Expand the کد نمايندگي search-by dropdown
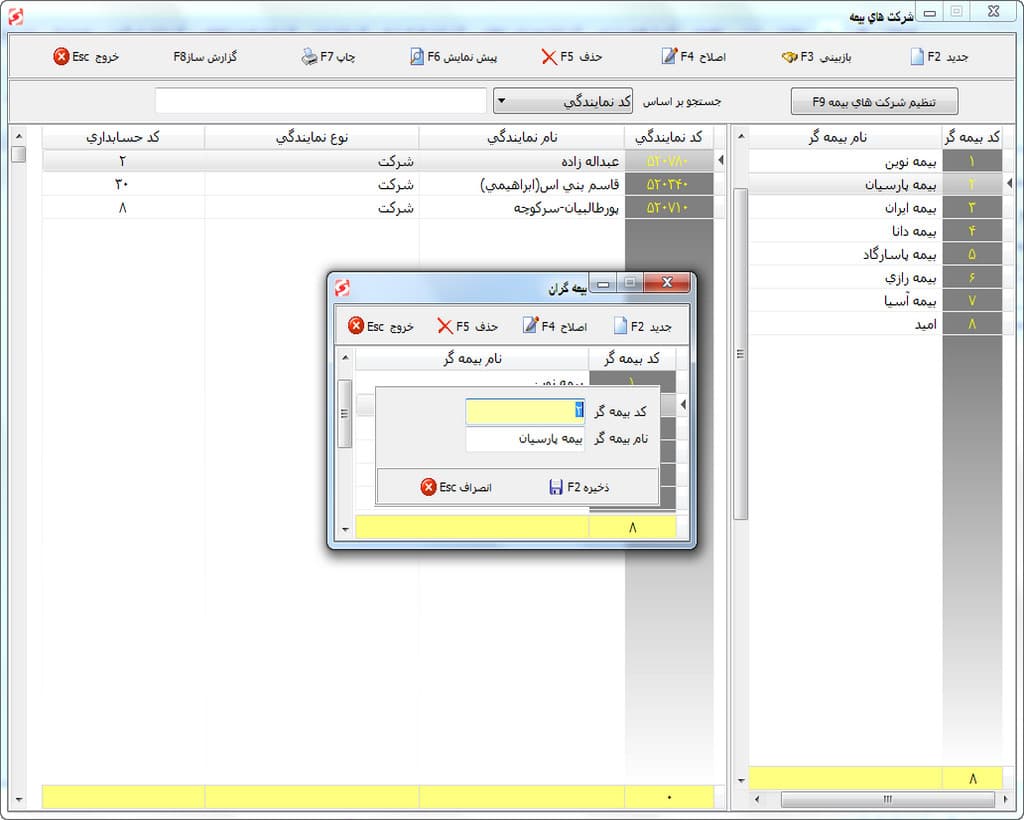The width and height of the screenshot is (1024, 820). click(500, 101)
